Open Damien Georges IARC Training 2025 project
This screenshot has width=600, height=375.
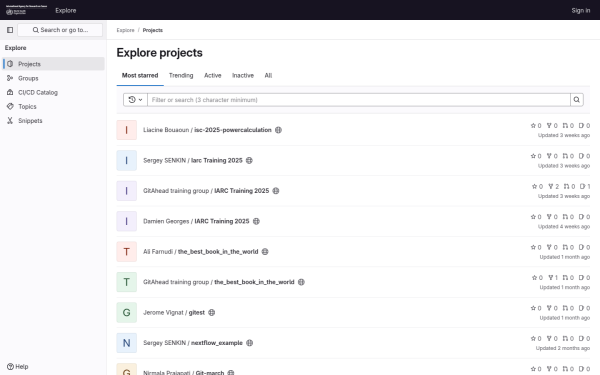click(196, 221)
